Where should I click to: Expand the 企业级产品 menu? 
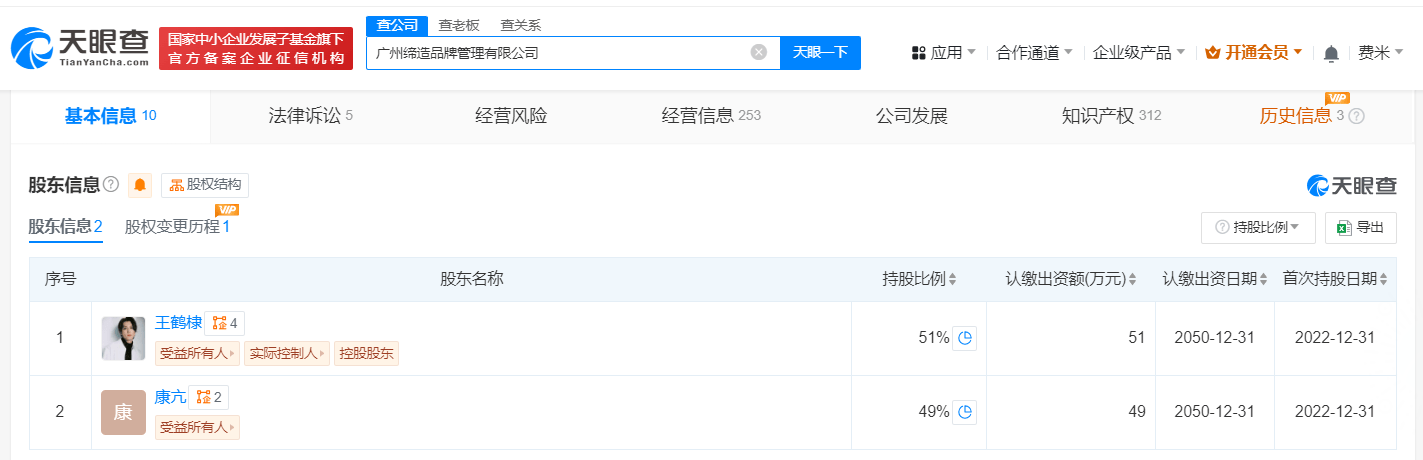point(1138,53)
